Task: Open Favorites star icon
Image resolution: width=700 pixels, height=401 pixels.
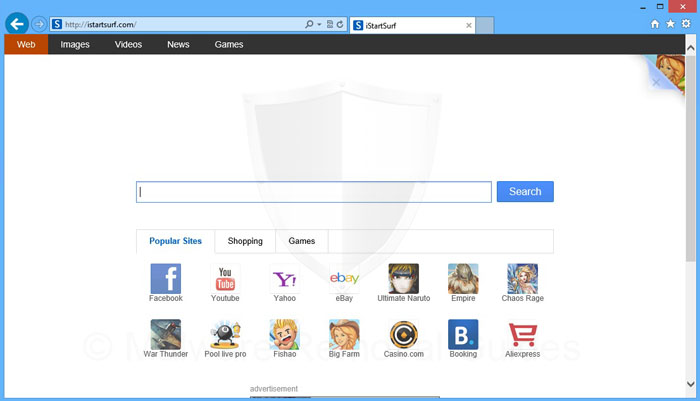Action: (671, 24)
